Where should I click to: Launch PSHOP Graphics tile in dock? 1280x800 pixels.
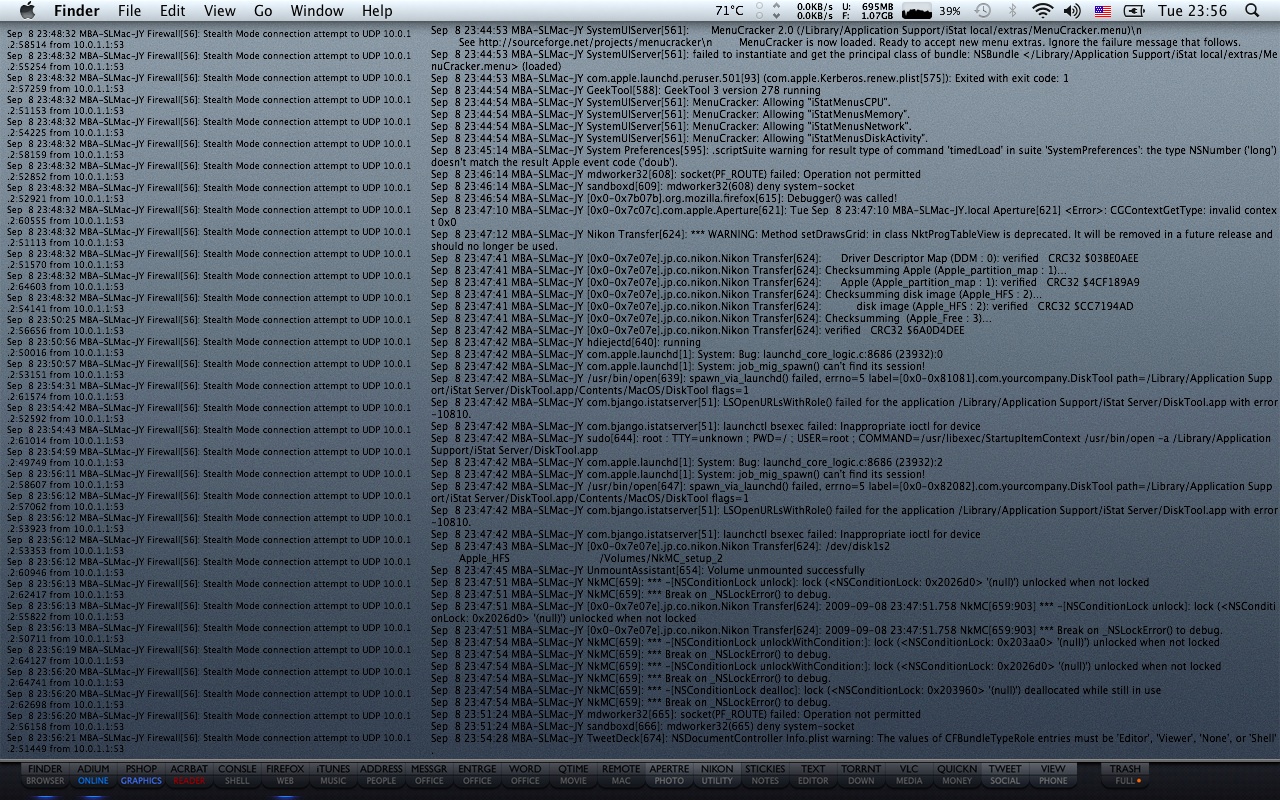tap(141, 775)
